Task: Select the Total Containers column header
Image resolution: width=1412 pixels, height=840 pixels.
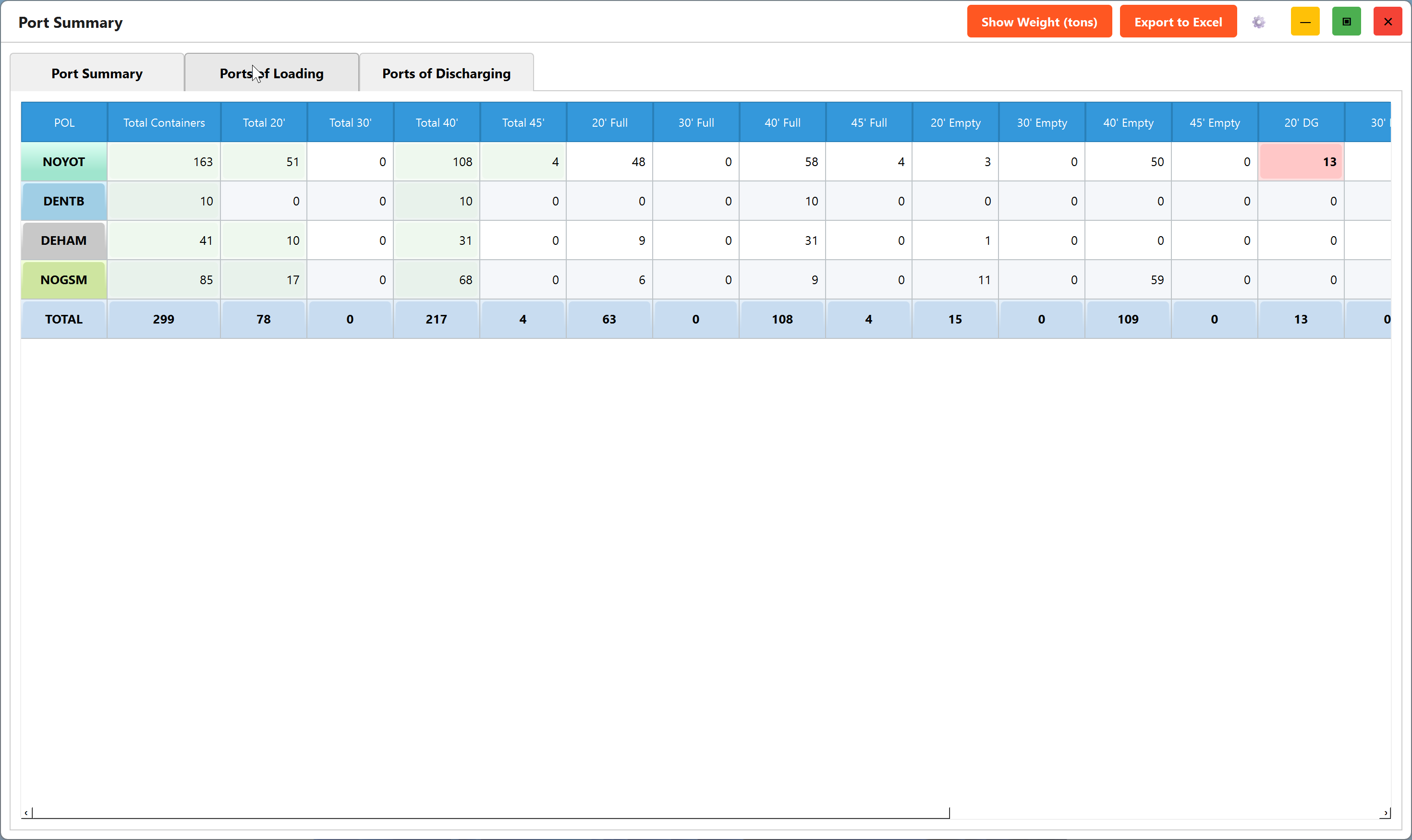Action: 164,122
